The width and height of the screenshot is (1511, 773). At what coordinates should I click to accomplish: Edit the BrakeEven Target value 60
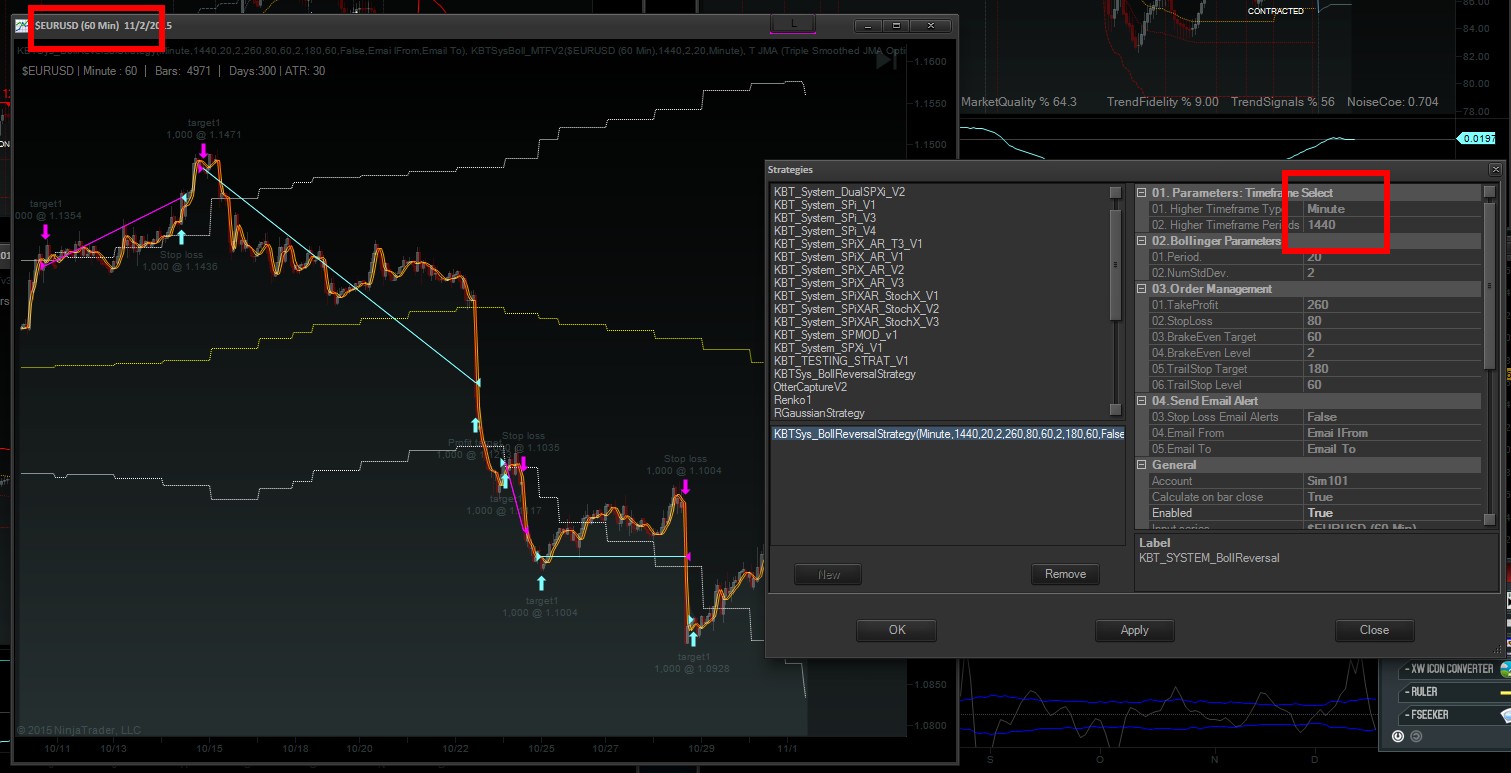click(1393, 337)
